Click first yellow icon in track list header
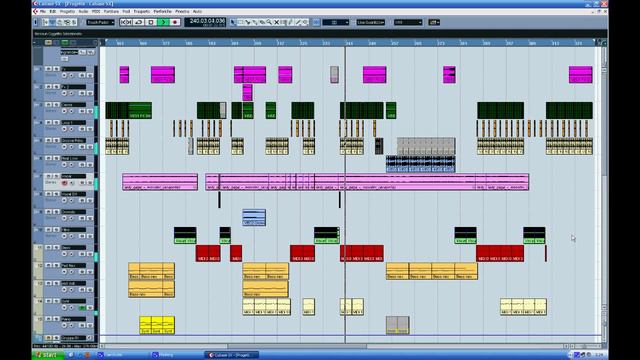Viewport: 640px width, 360px height. 48,42
